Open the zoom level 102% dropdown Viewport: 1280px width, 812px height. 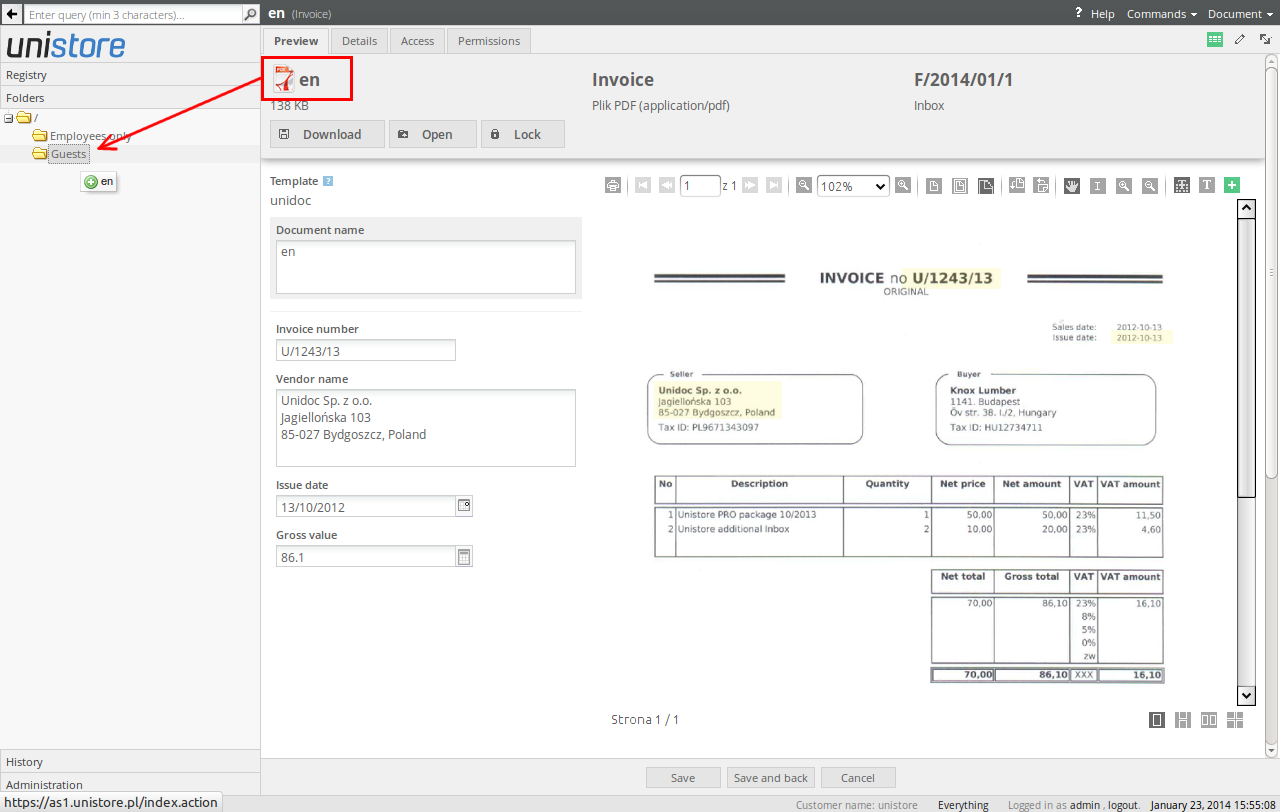[x=853, y=186]
